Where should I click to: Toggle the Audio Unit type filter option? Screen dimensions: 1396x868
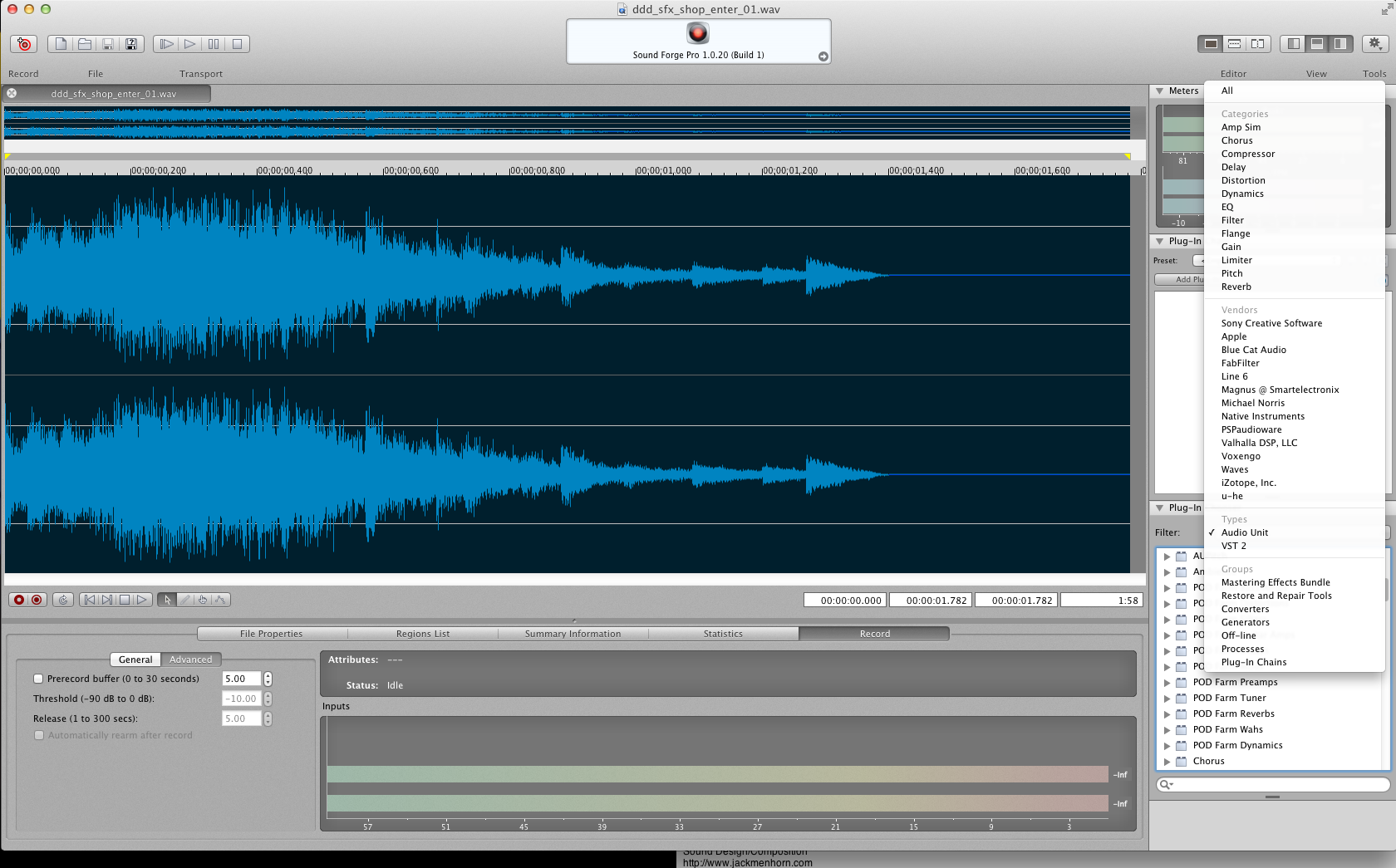tap(1244, 532)
